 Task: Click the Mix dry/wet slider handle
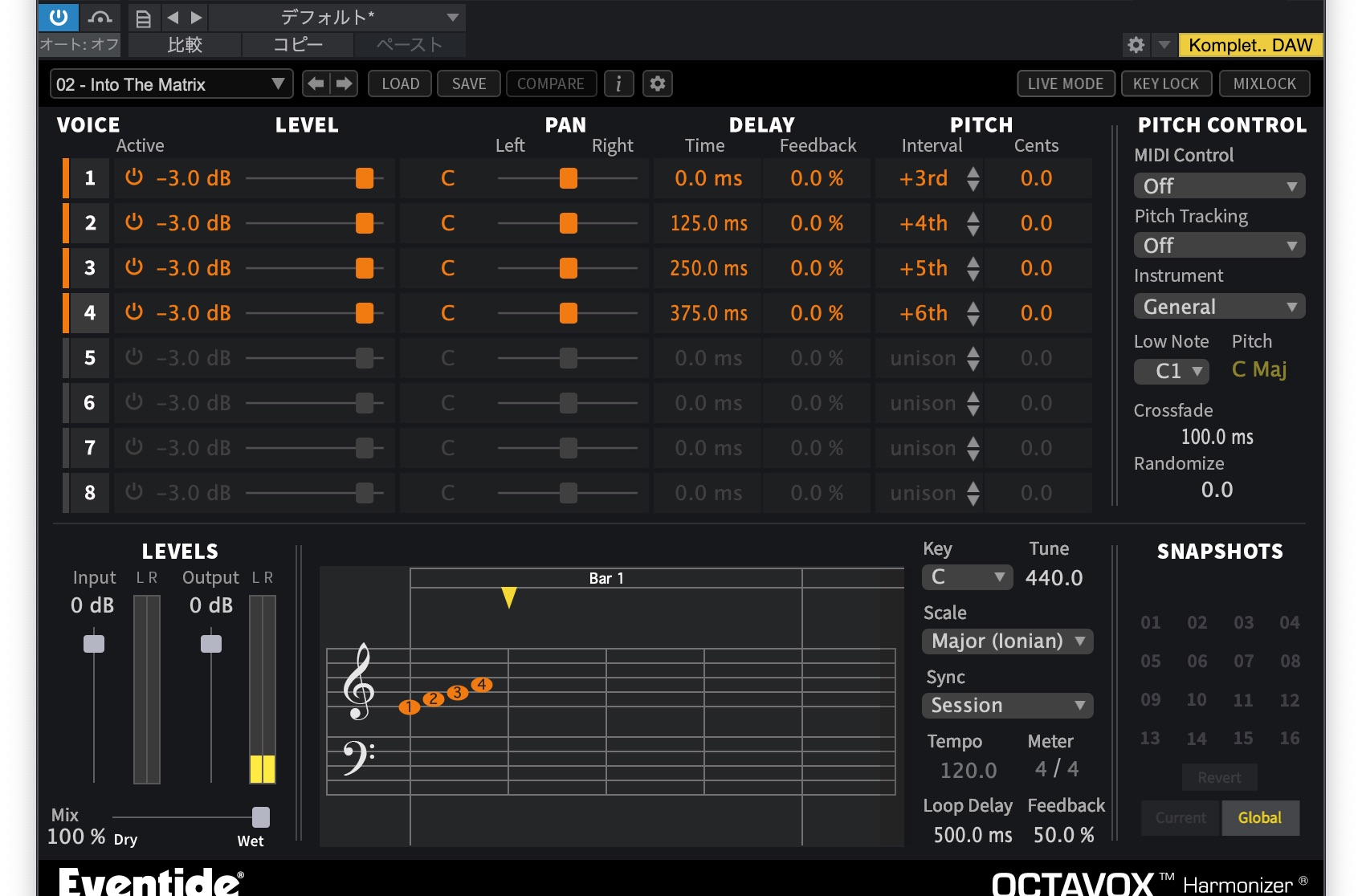click(261, 817)
